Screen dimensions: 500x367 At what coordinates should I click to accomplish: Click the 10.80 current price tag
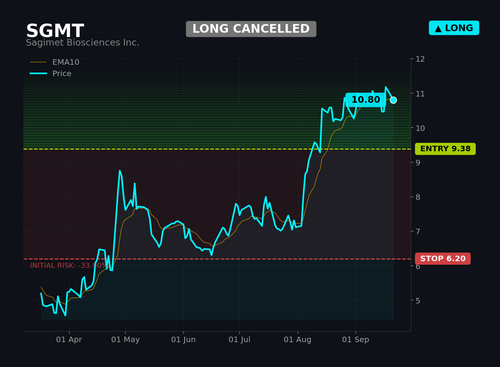tap(366, 100)
